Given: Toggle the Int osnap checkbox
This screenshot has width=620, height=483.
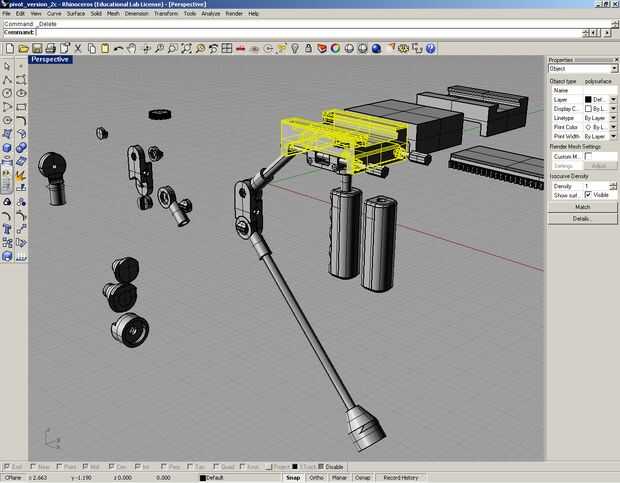Looking at the screenshot, I should tap(138, 467).
